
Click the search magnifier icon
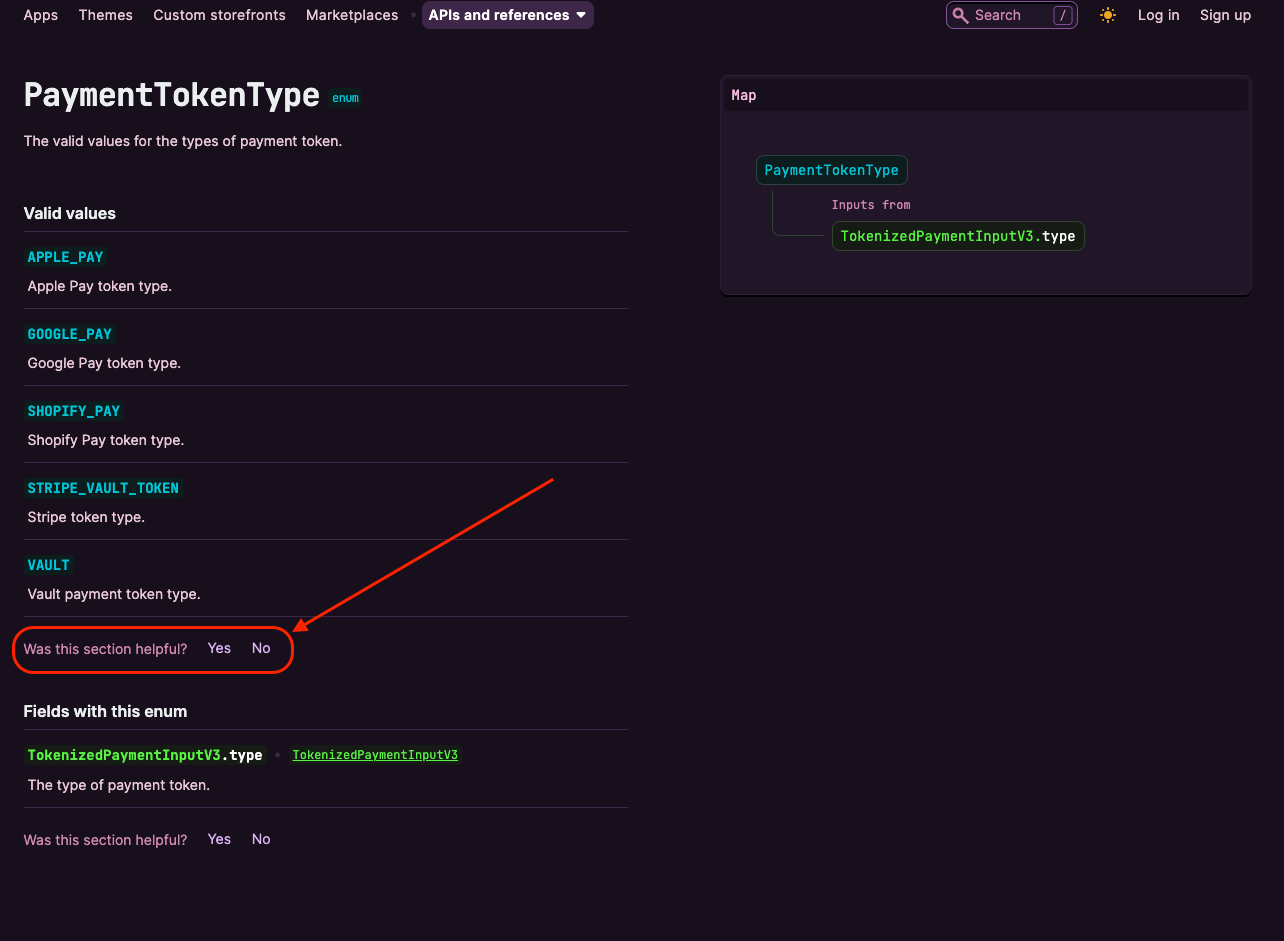point(960,15)
